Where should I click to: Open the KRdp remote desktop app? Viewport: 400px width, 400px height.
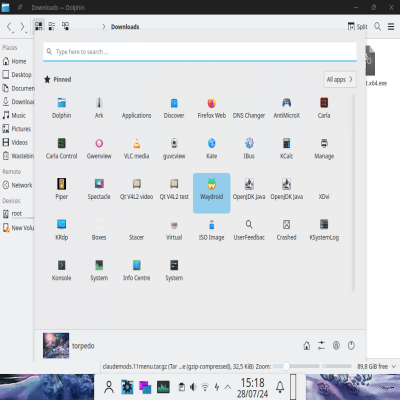pyautogui.click(x=62, y=230)
